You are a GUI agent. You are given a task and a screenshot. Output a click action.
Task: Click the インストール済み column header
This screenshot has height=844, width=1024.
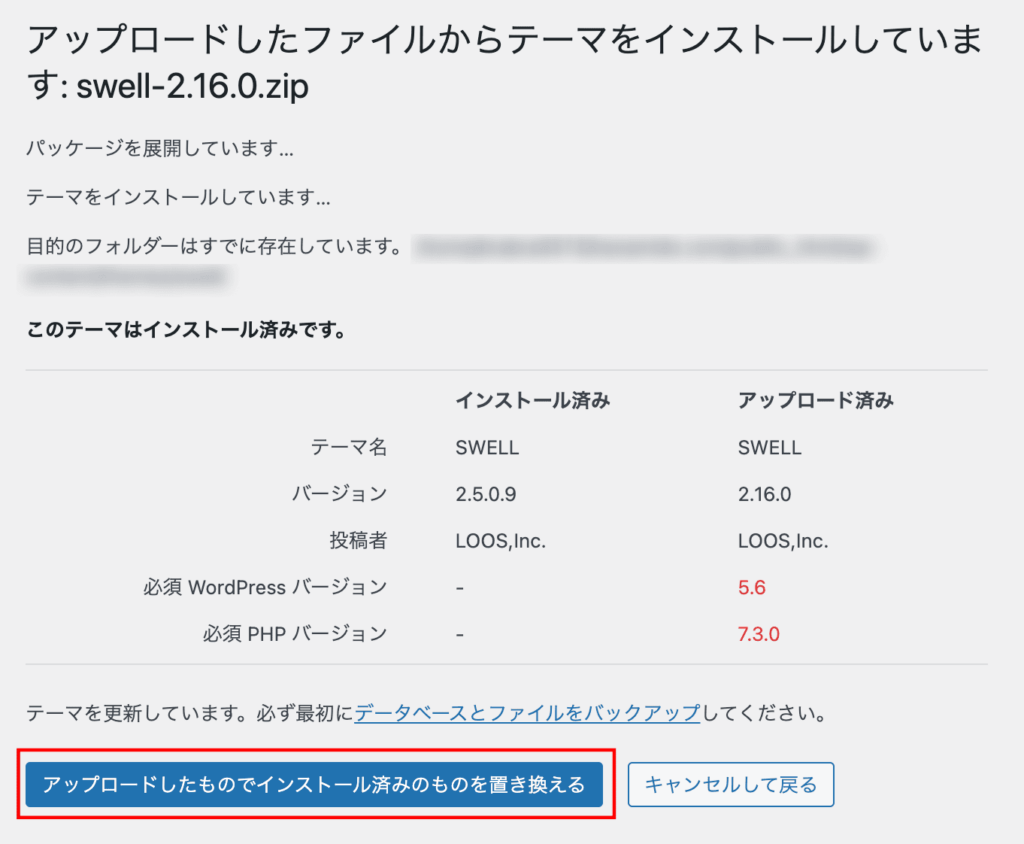pyautogui.click(x=532, y=401)
